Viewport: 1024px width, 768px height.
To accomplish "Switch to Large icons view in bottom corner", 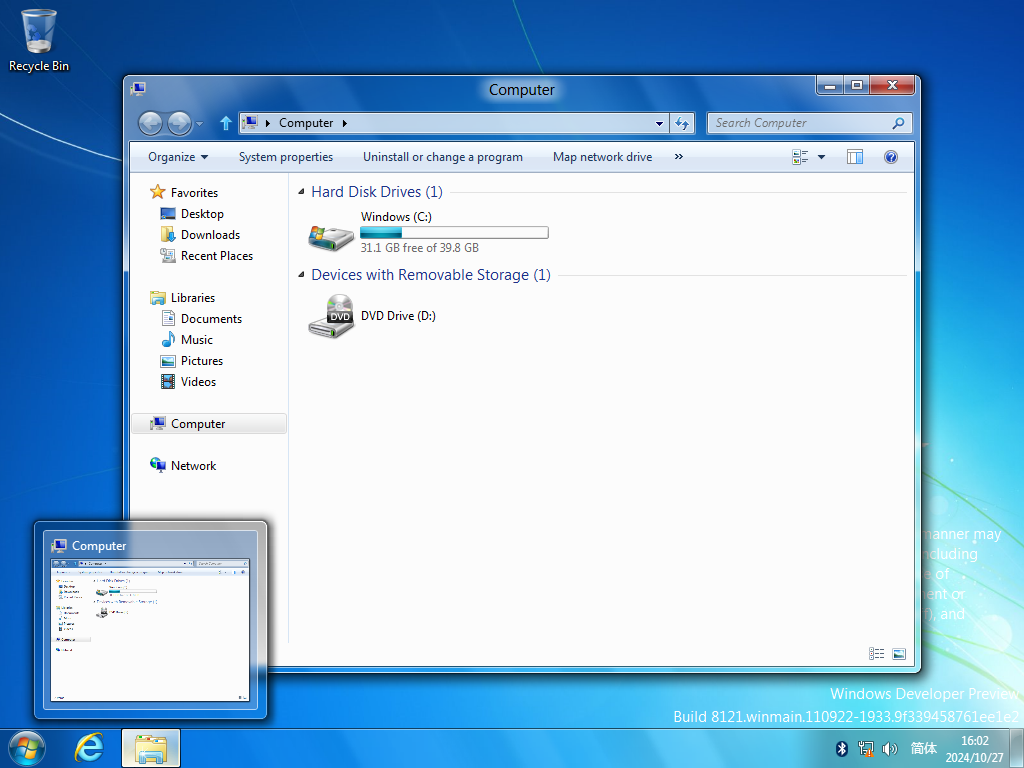I will pos(899,654).
